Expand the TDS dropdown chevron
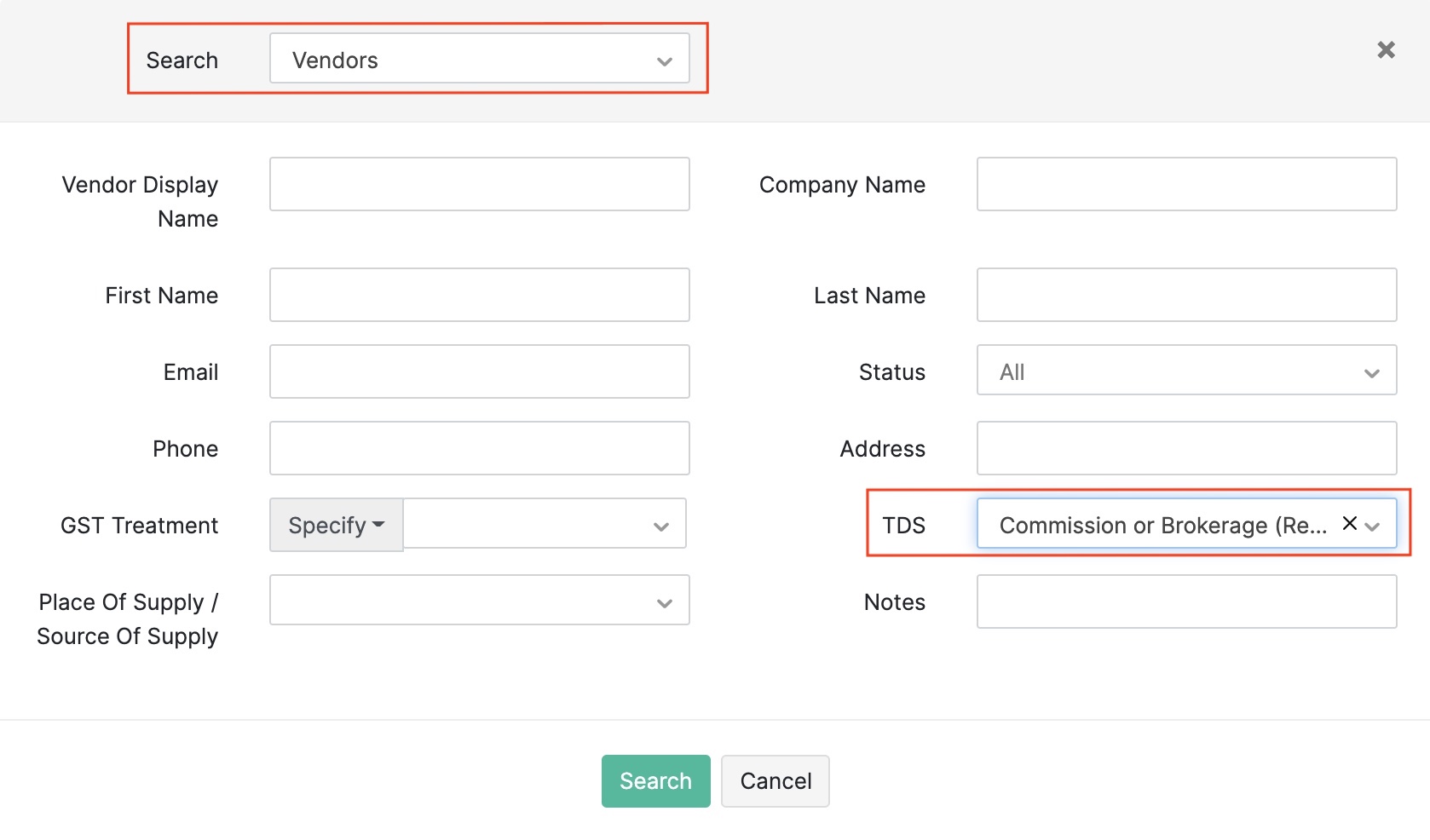This screenshot has width=1430, height=840. tap(1372, 526)
